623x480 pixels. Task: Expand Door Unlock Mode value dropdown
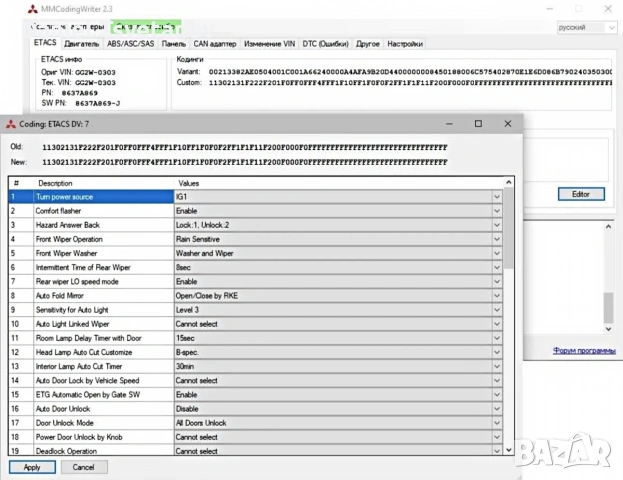point(497,423)
